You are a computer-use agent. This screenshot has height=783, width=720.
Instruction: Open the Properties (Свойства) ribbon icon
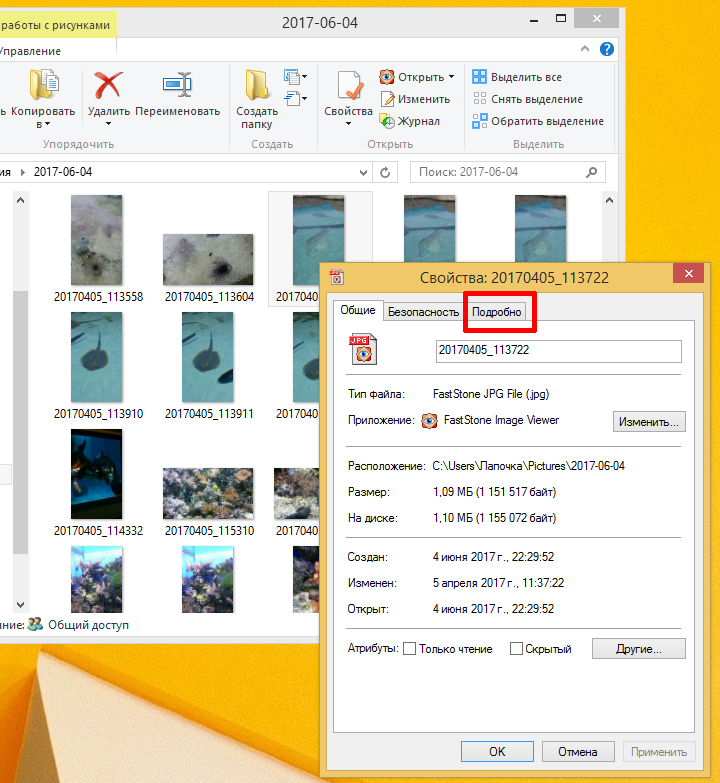pyautogui.click(x=348, y=86)
